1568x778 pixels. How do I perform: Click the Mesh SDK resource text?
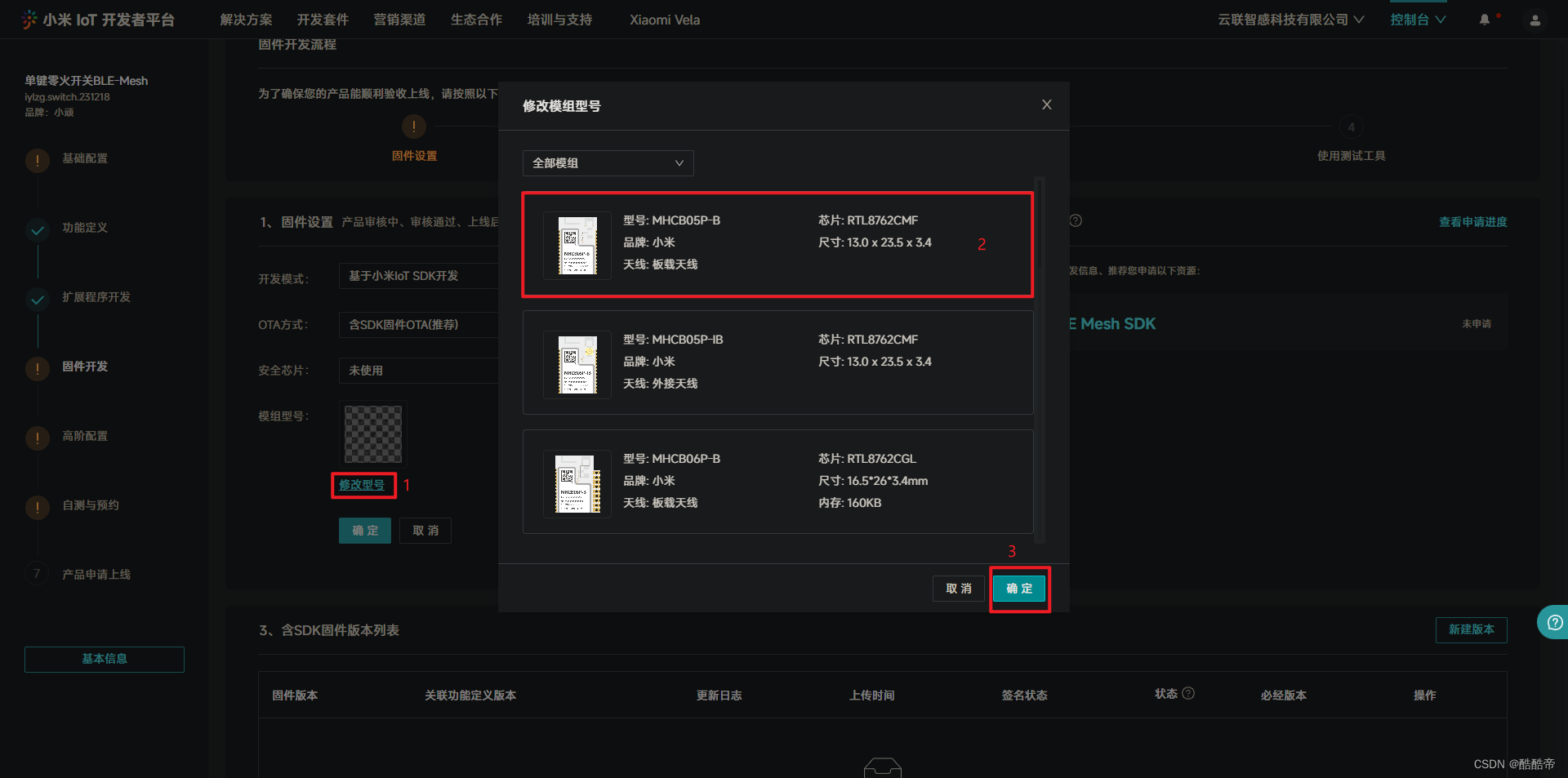tap(1112, 324)
